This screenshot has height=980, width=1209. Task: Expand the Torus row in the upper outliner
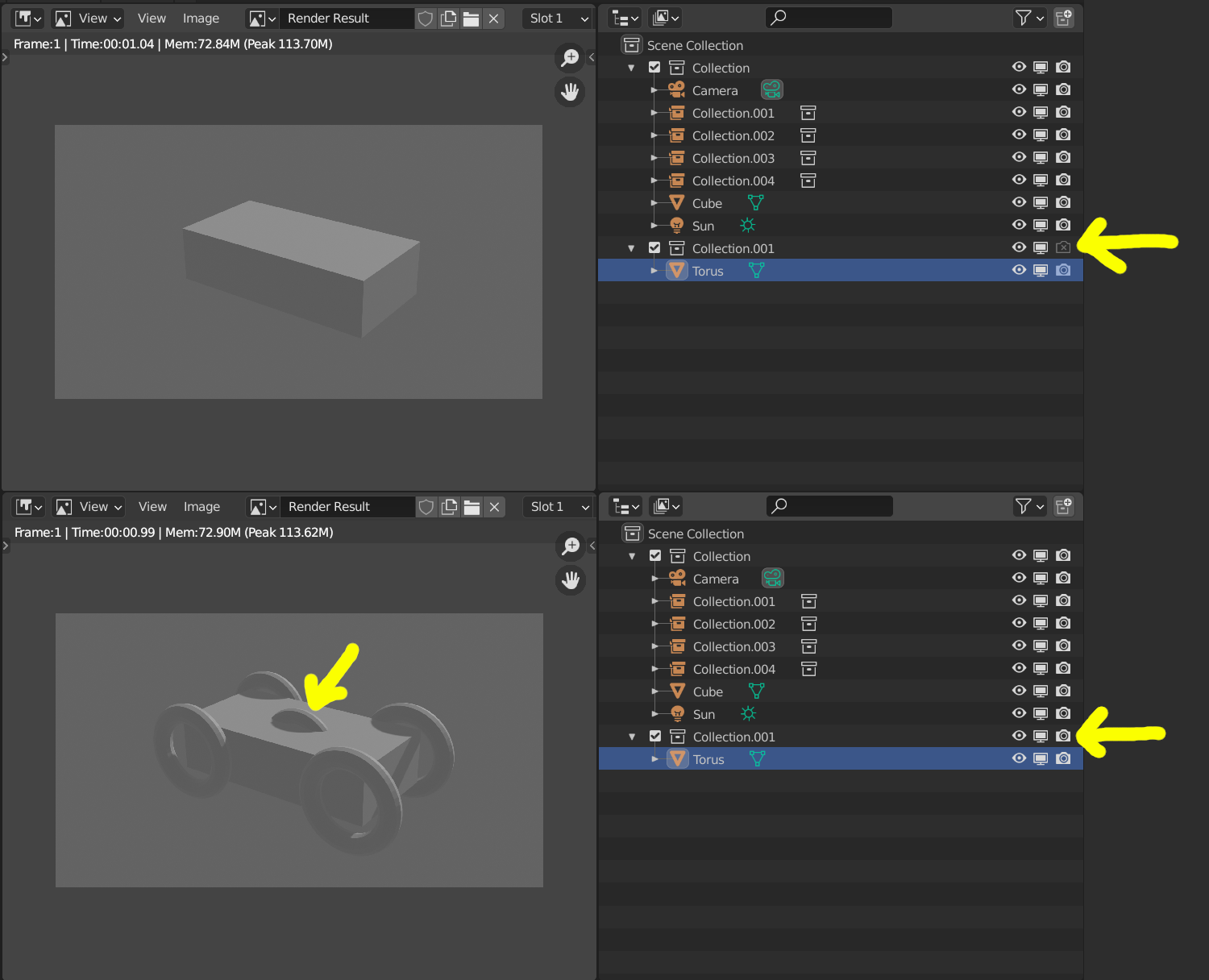tap(654, 271)
